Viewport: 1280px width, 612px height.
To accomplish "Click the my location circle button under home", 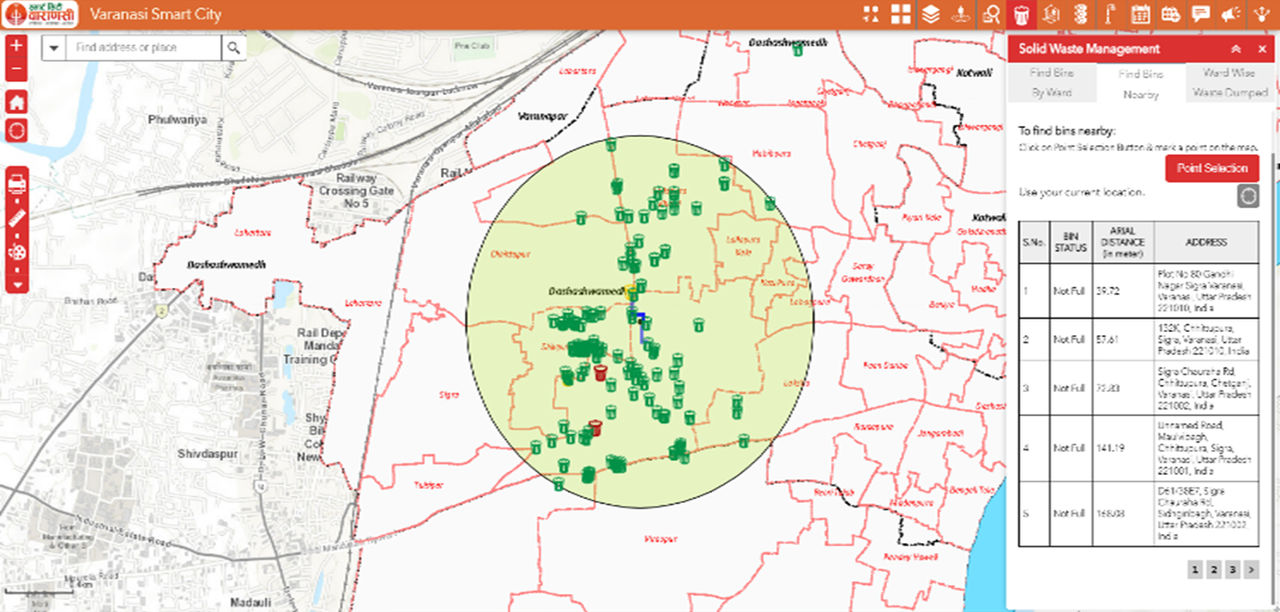I will [16, 130].
